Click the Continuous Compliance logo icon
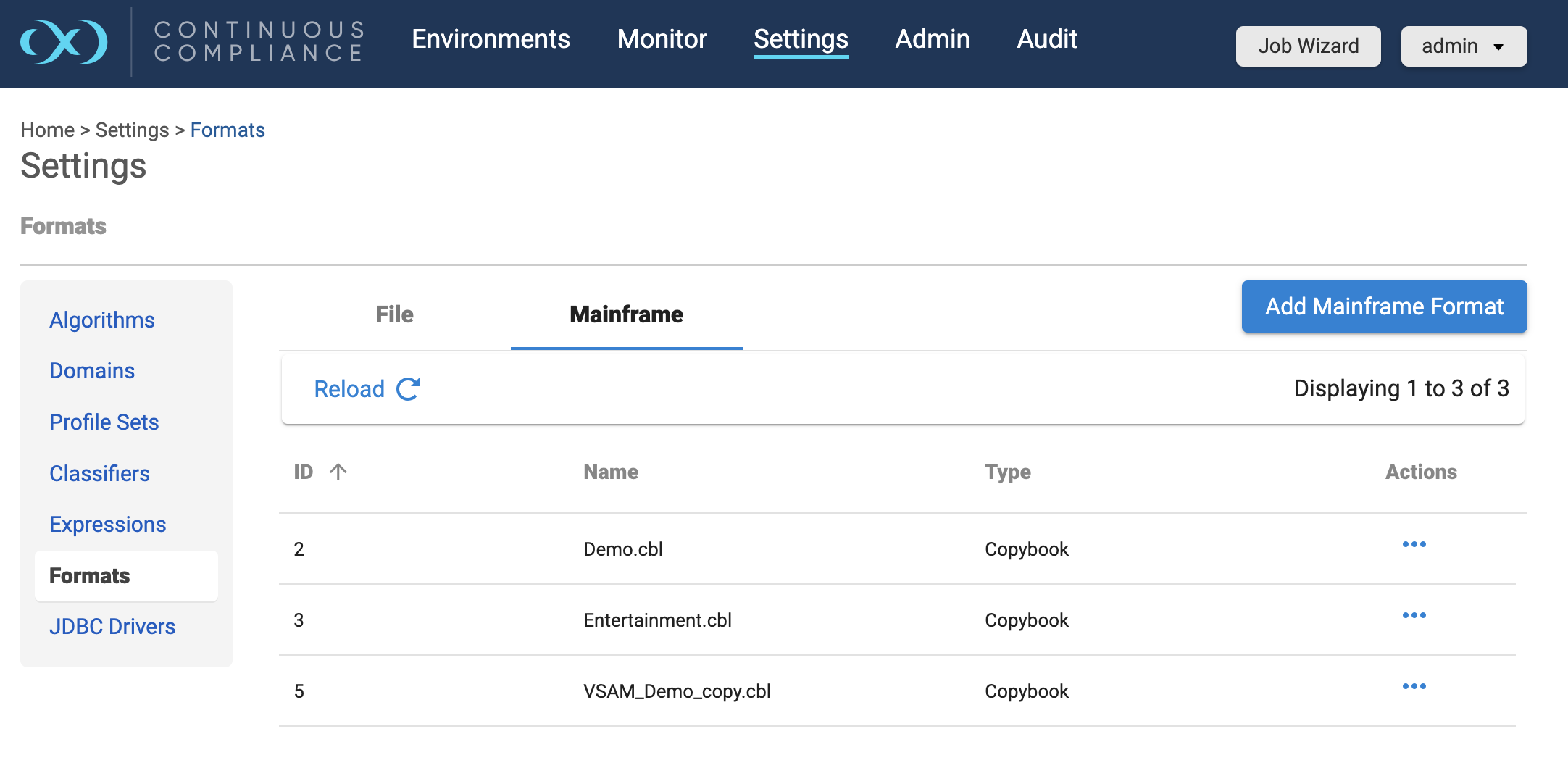The image size is (1568, 784). 64,42
